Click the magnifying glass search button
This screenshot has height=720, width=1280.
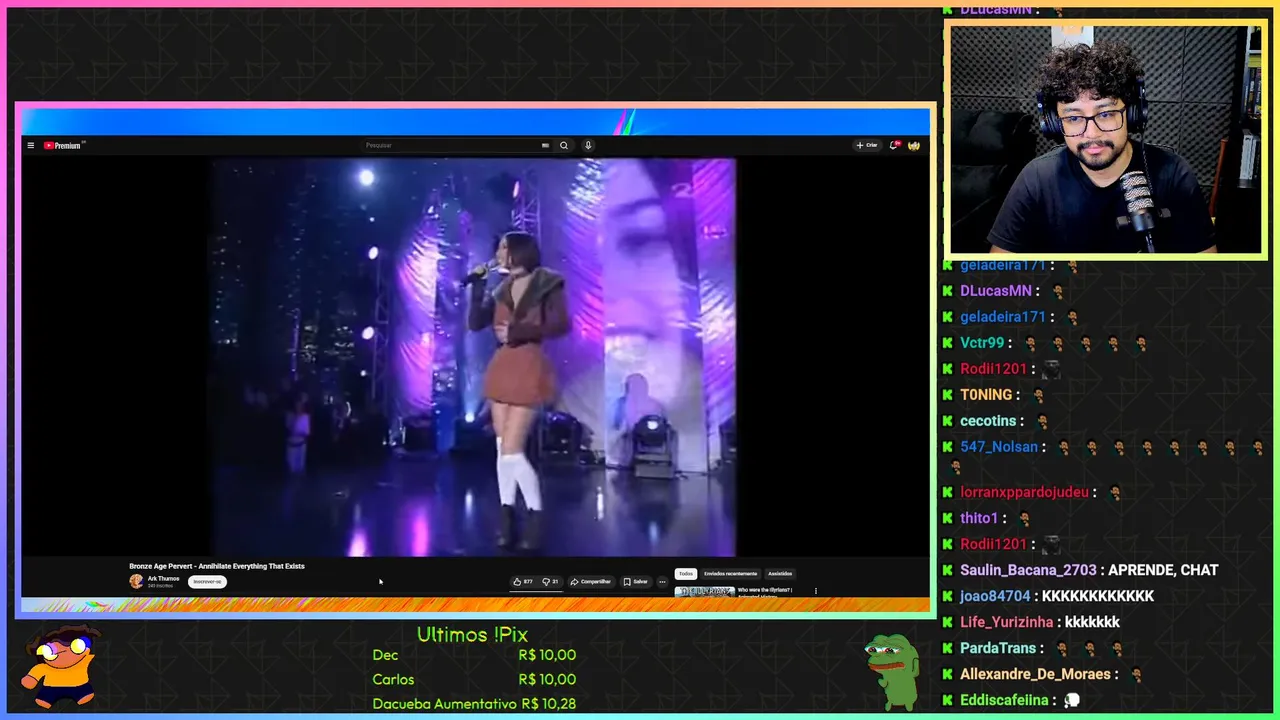[x=564, y=145]
